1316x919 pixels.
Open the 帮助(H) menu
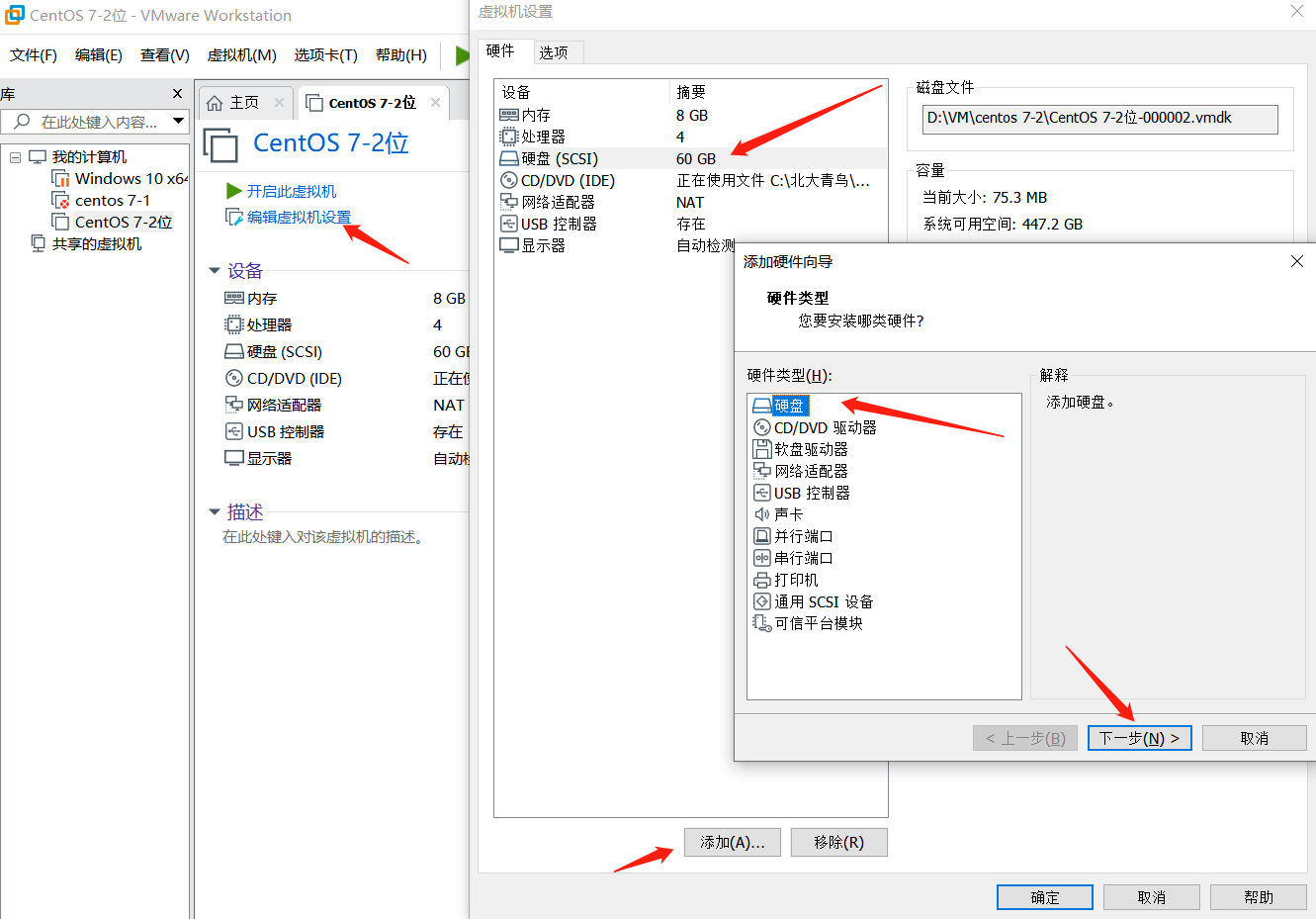(x=401, y=55)
